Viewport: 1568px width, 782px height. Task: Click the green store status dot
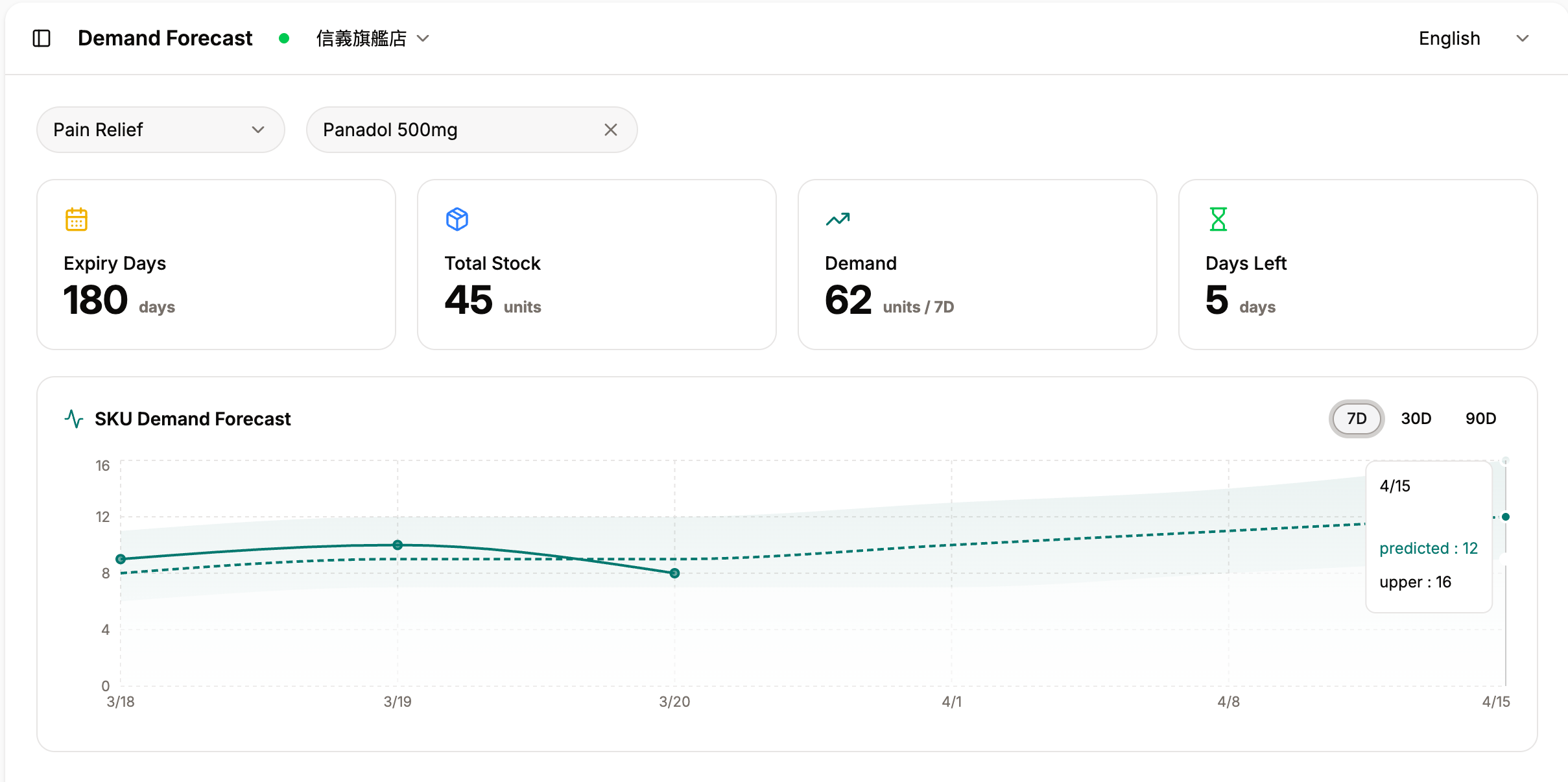pyautogui.click(x=283, y=38)
